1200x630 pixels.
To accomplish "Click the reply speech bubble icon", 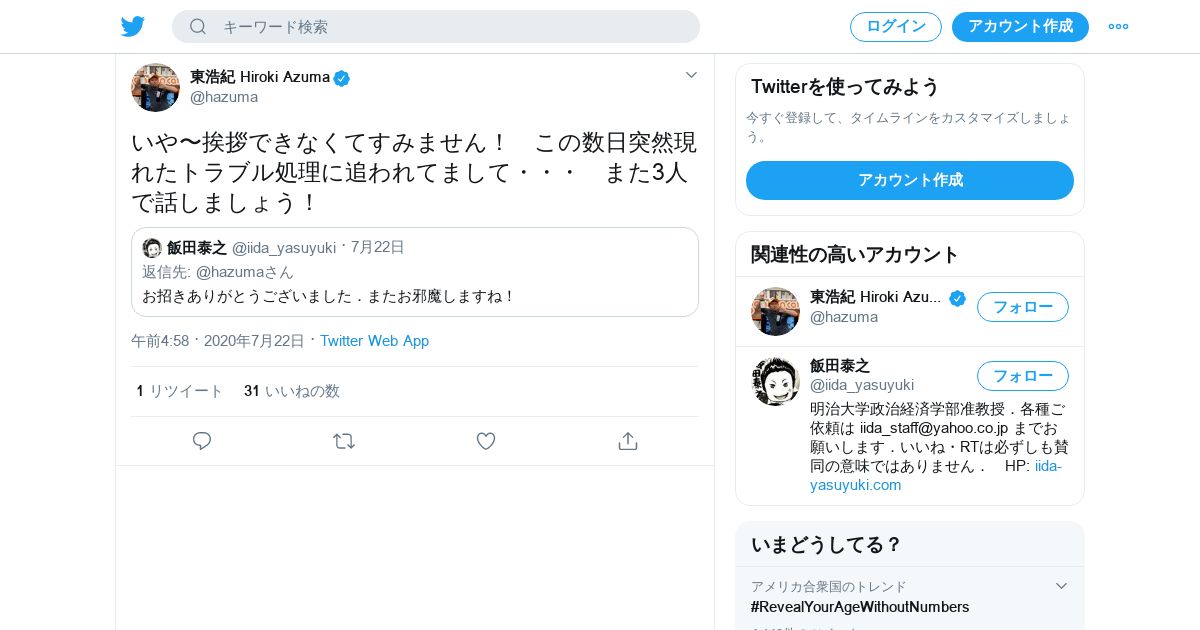I will tap(202, 441).
